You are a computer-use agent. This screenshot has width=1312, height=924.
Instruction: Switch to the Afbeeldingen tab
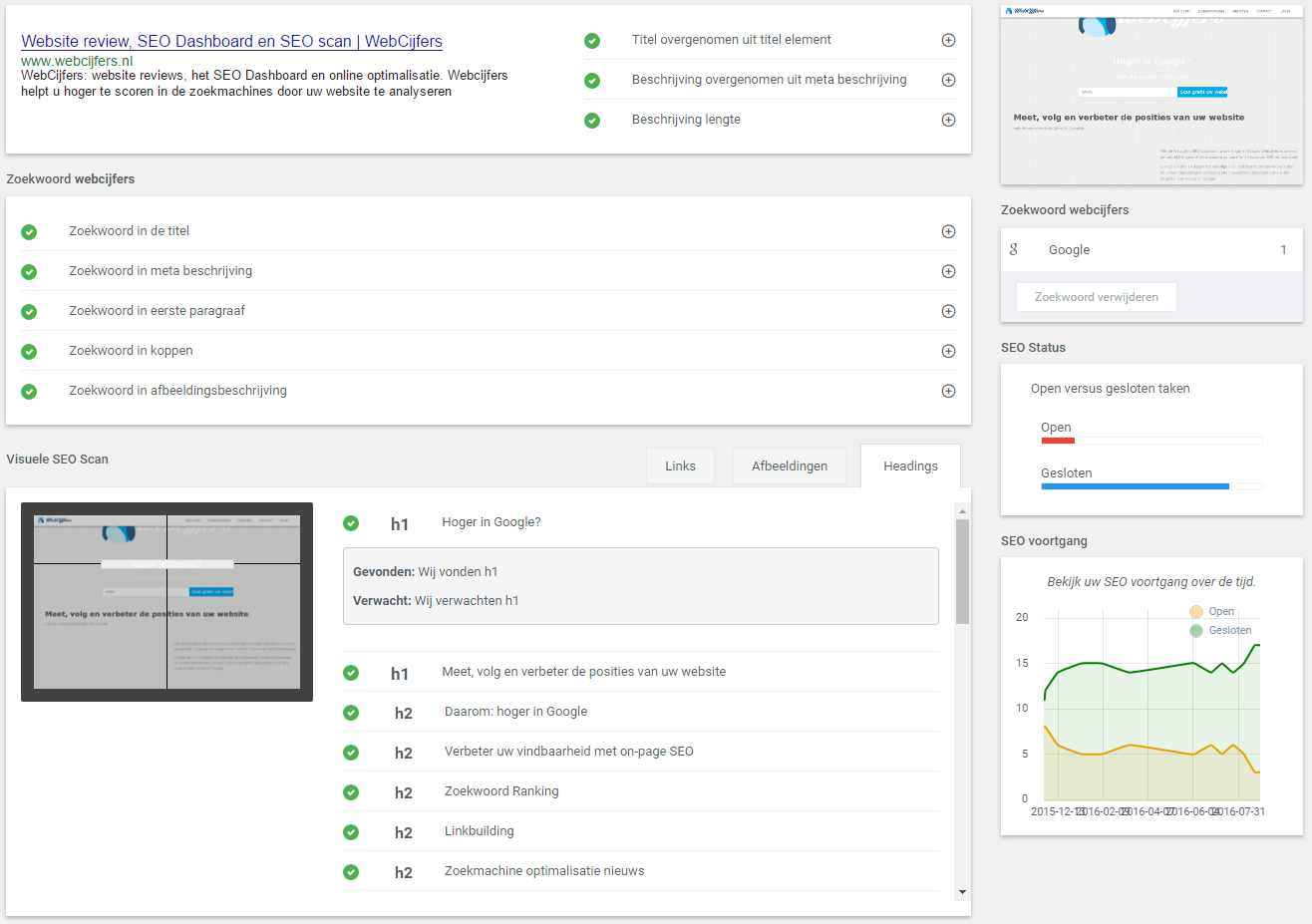(x=790, y=465)
